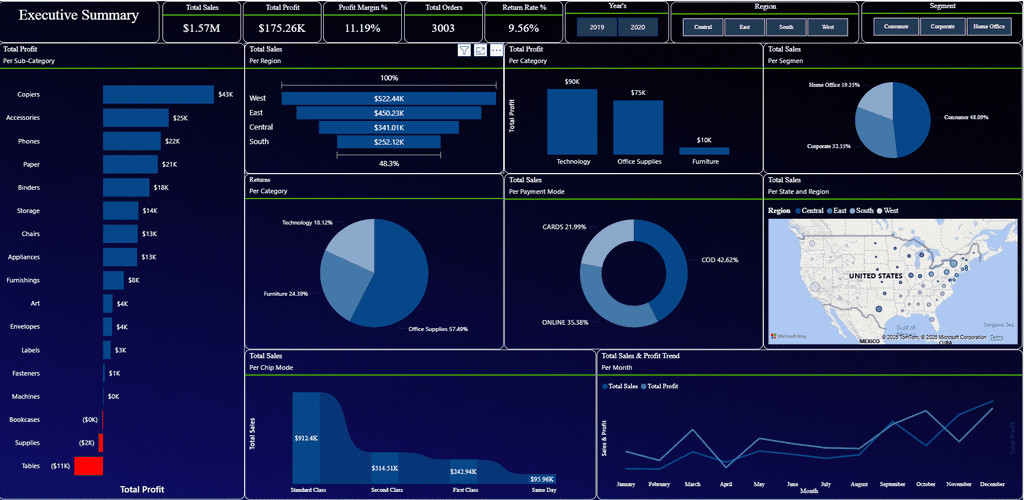Viewport: 1024px width, 500px height.
Task: Select the Central legend dot above the map
Action: [797, 211]
